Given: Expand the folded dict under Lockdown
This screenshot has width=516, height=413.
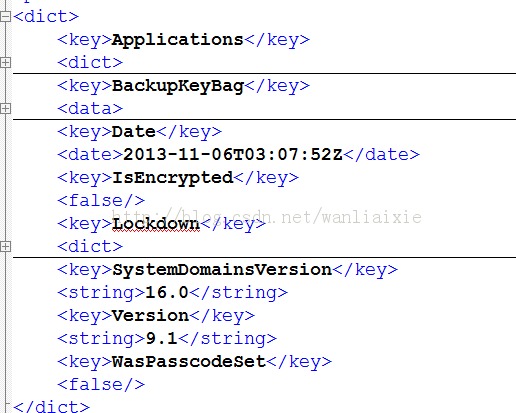Looking at the screenshot, I should tap(5, 246).
